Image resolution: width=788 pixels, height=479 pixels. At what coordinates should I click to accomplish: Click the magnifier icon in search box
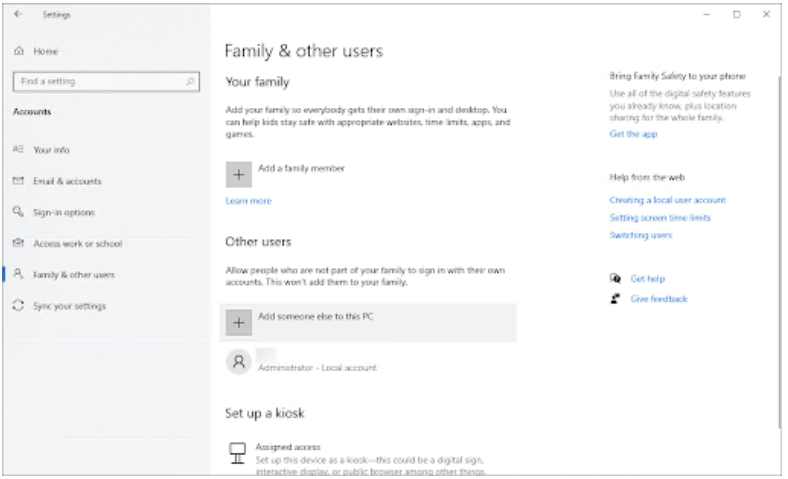click(190, 81)
